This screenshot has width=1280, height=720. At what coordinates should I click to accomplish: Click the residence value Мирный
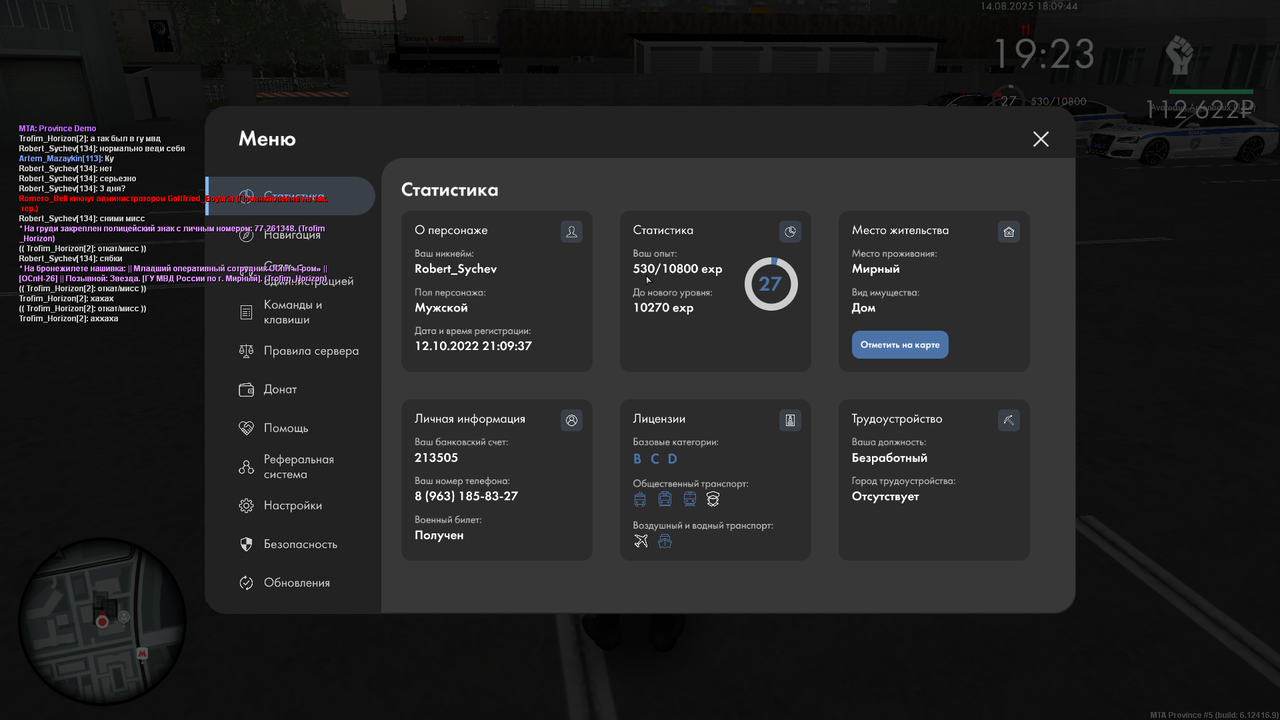[x=876, y=269]
